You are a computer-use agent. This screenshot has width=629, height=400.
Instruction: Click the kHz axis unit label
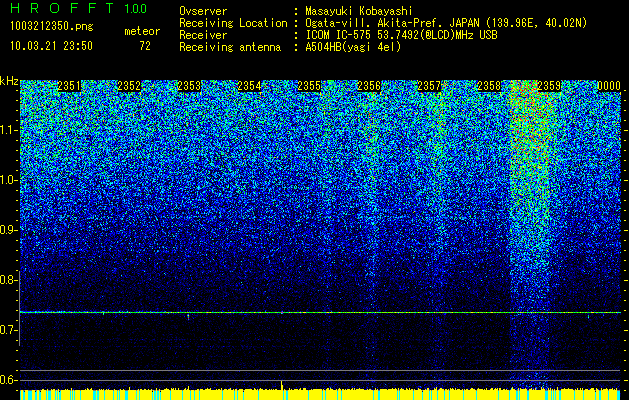click(x=9, y=81)
